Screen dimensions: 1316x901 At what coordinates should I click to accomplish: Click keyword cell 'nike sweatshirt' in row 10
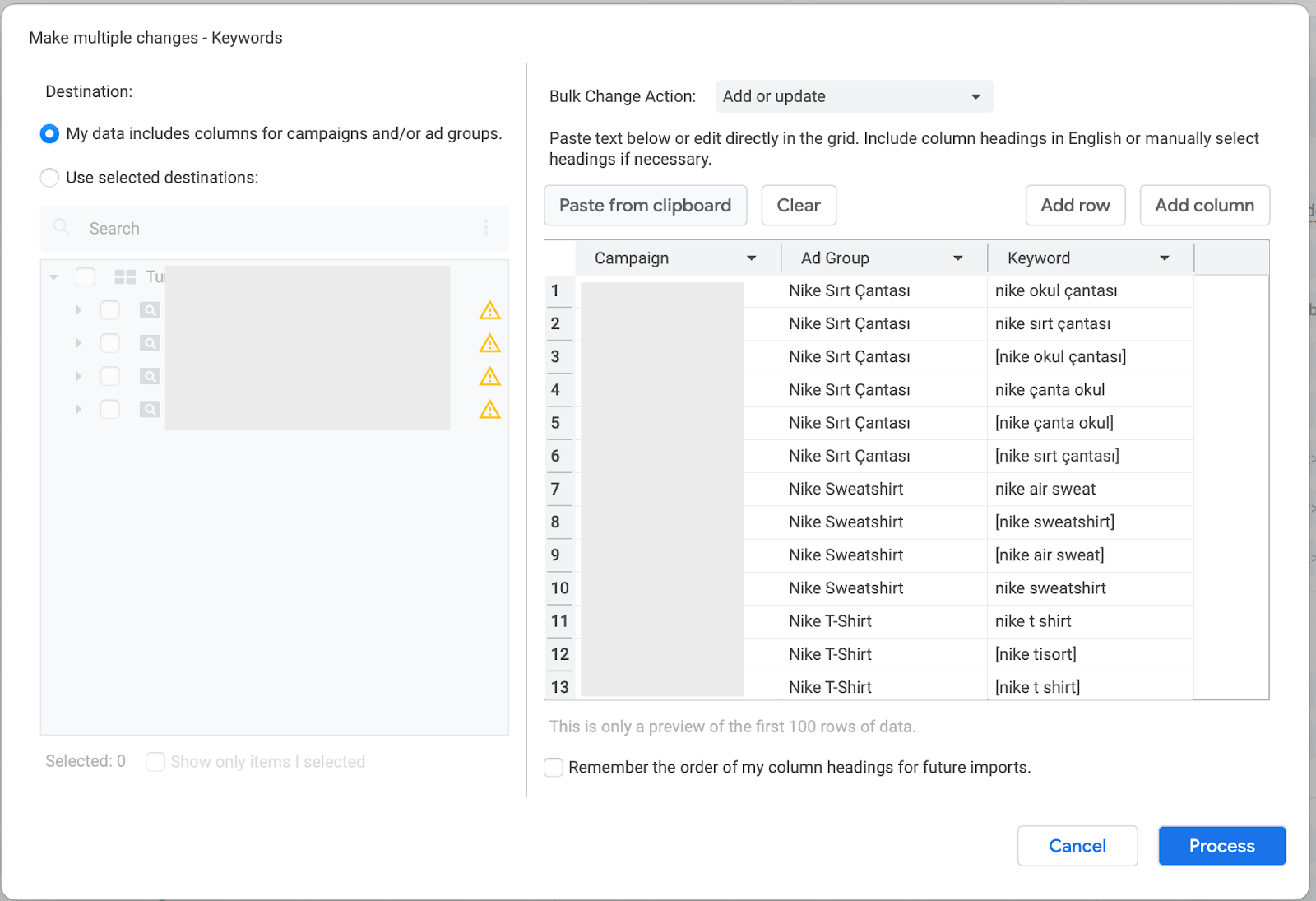click(1090, 588)
